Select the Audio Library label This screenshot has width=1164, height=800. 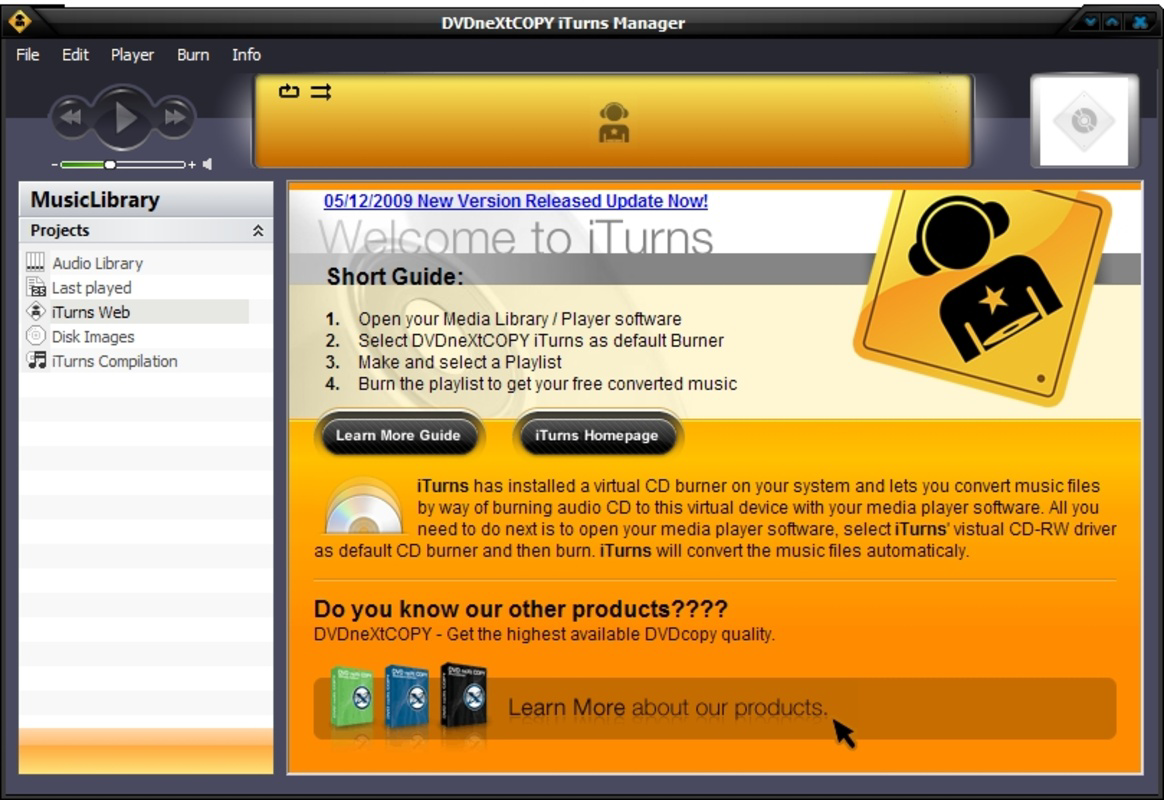coord(97,263)
